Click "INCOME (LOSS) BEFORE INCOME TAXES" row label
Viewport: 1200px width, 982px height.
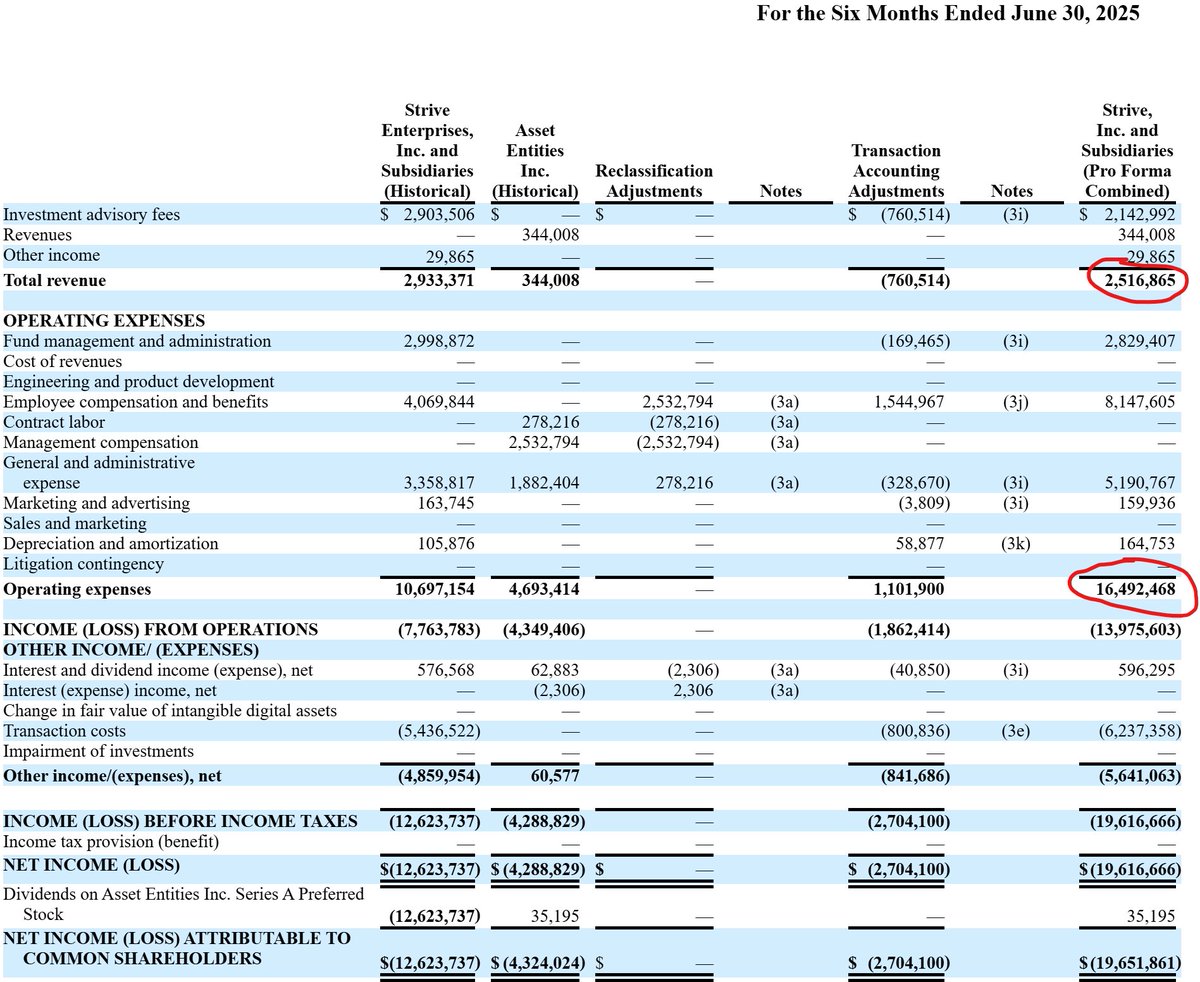(x=180, y=821)
